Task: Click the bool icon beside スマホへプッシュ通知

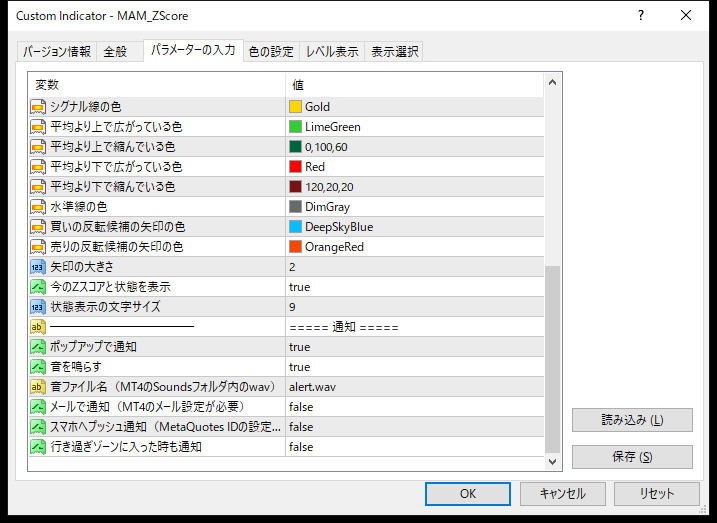Action: pyautogui.click(x=38, y=427)
